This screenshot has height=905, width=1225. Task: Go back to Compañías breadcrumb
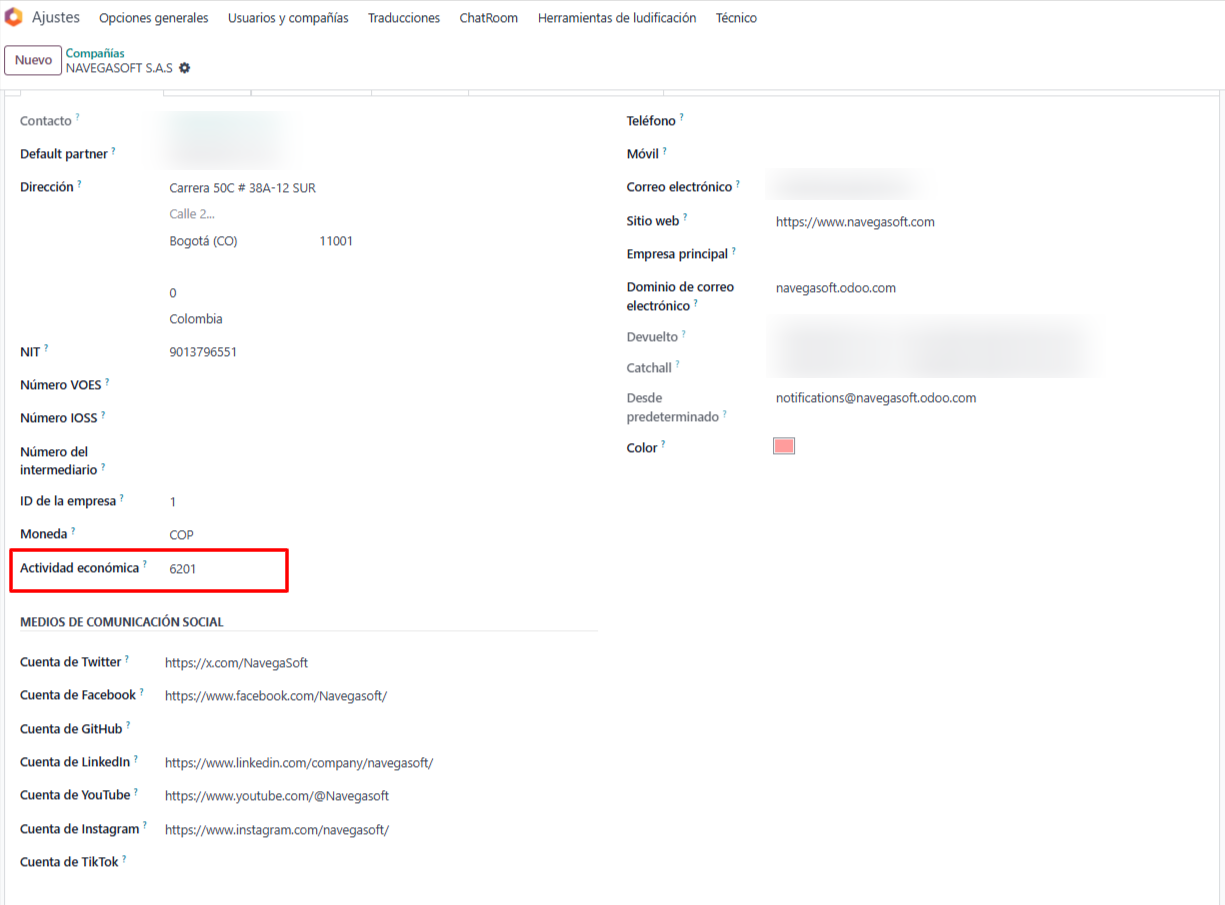point(95,53)
